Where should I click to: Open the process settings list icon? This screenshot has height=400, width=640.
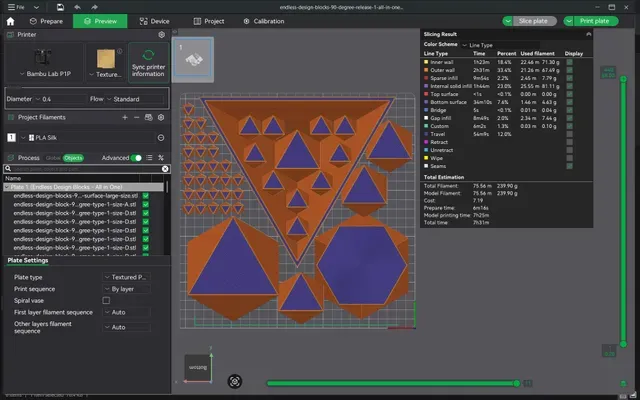[x=149, y=158]
